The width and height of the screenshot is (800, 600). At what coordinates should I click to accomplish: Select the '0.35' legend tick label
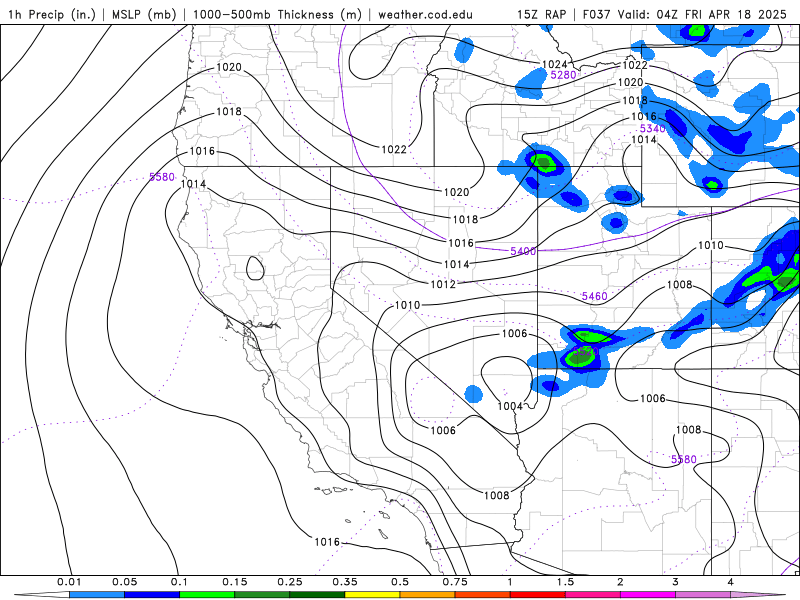click(345, 582)
